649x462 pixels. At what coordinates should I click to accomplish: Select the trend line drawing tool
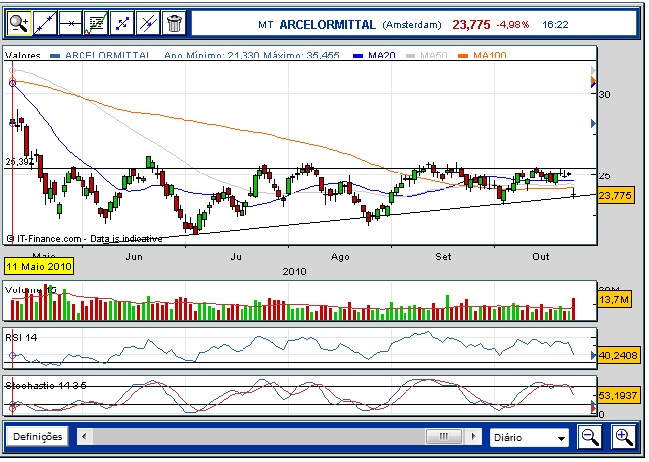pyautogui.click(x=44, y=23)
